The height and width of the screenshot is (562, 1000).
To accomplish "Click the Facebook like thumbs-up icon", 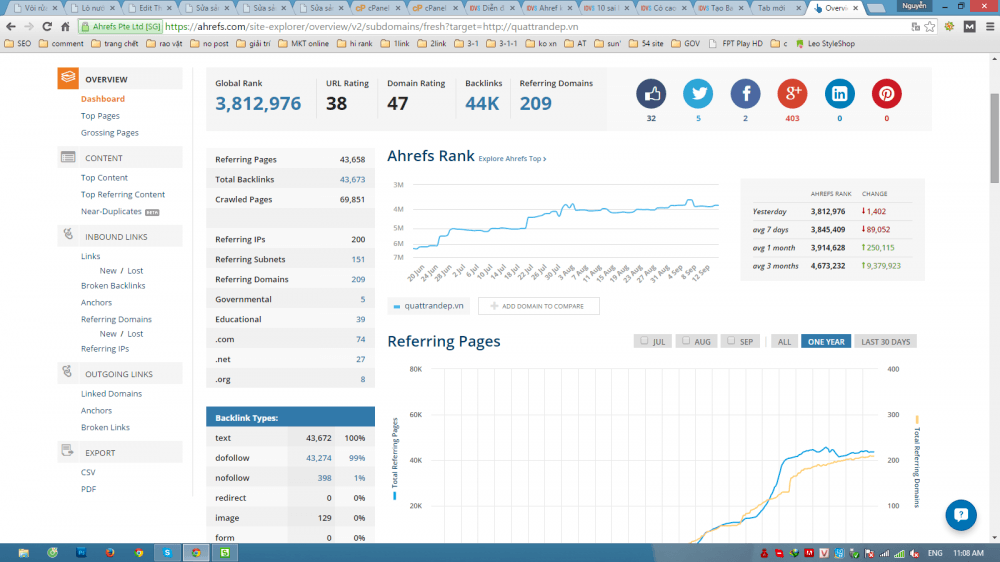I will (x=651, y=94).
